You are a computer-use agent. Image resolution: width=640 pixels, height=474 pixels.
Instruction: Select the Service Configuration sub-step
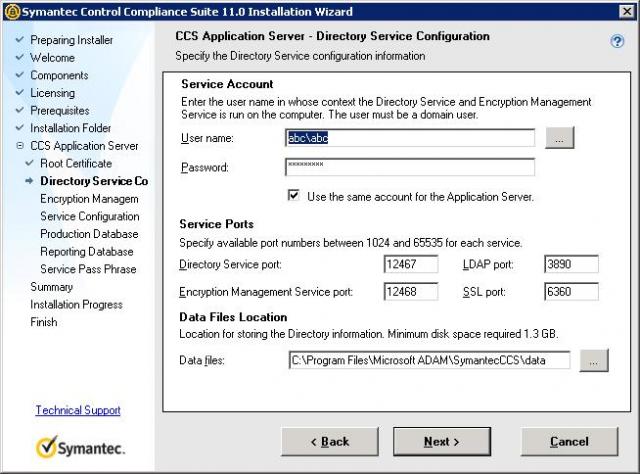coord(90,216)
